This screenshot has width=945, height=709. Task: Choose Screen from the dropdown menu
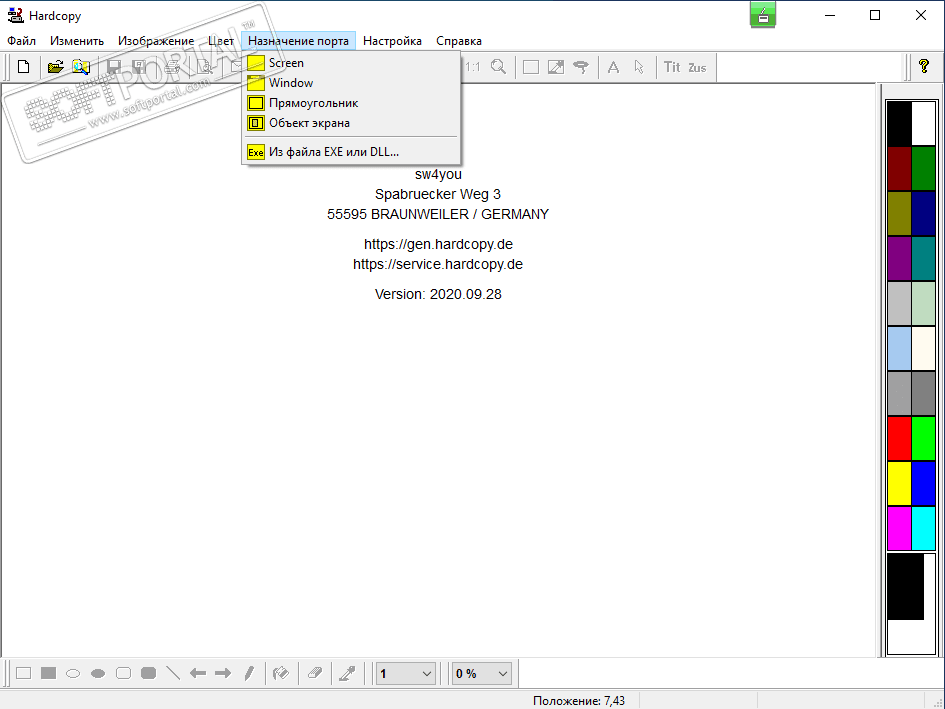pos(351,63)
